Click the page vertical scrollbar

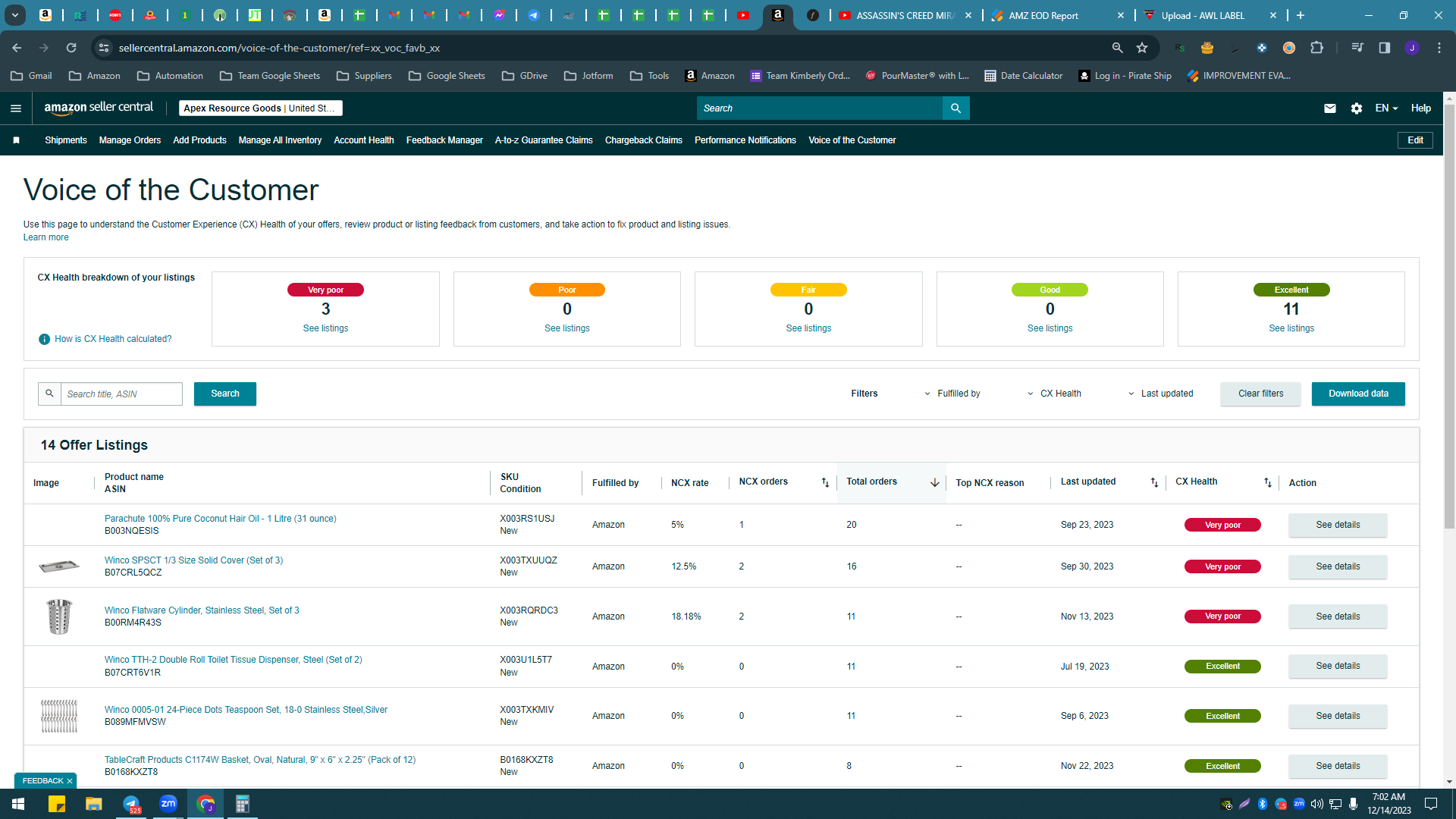tap(1449, 315)
